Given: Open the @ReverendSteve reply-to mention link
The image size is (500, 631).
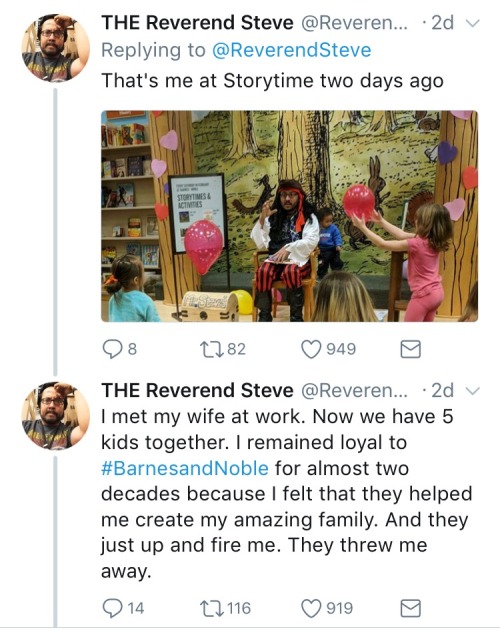Looking at the screenshot, I should coord(291,50).
